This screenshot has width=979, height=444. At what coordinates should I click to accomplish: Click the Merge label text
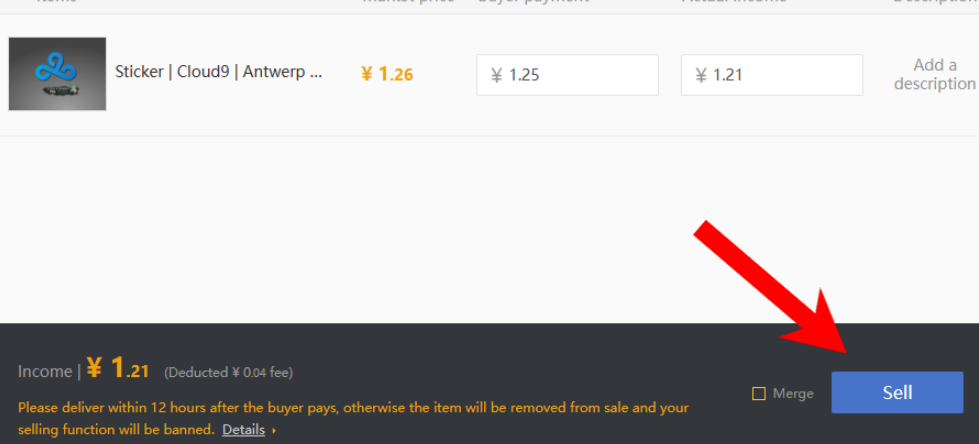pyautogui.click(x=793, y=393)
